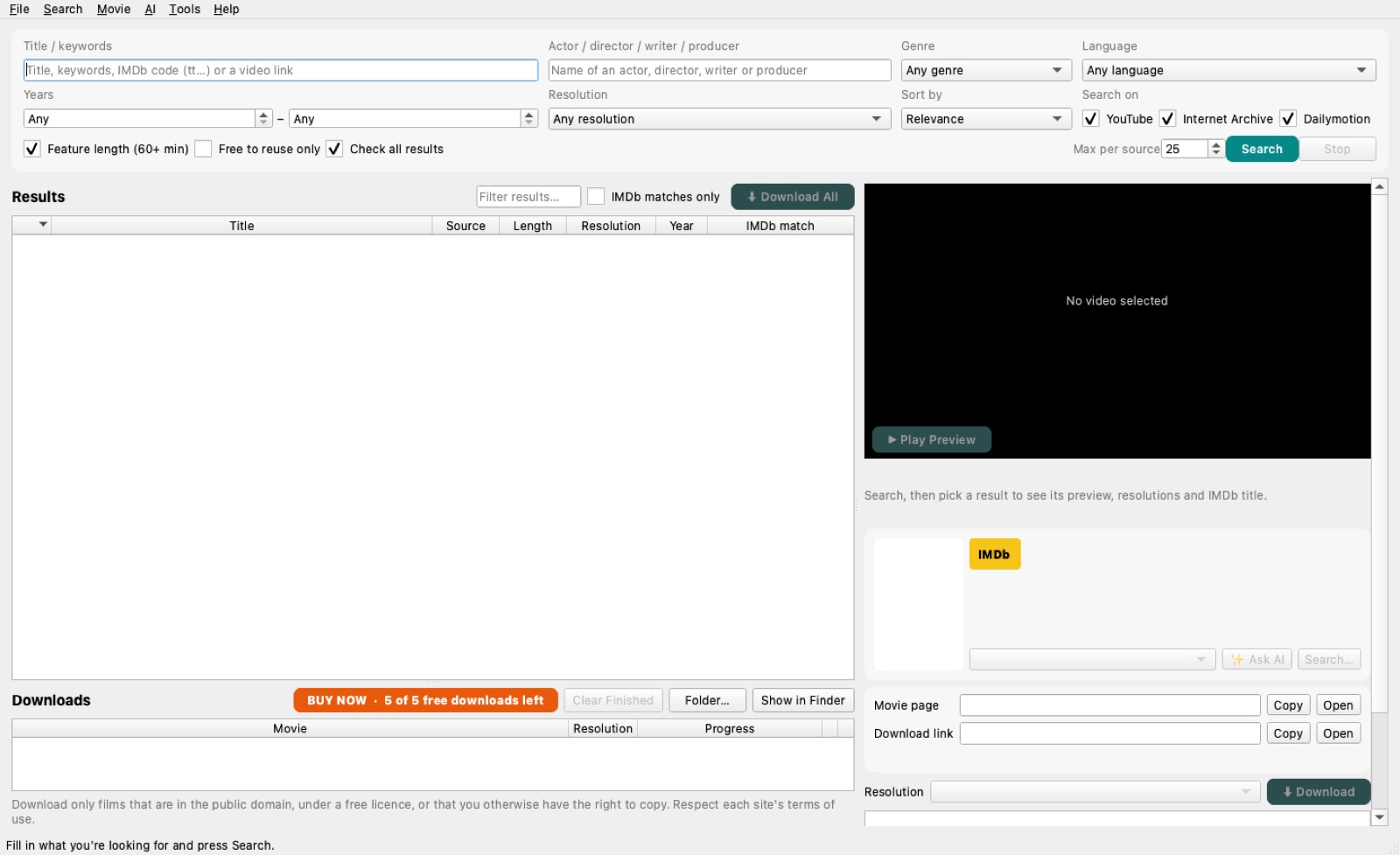Click the Max per source value field

[x=1185, y=149]
